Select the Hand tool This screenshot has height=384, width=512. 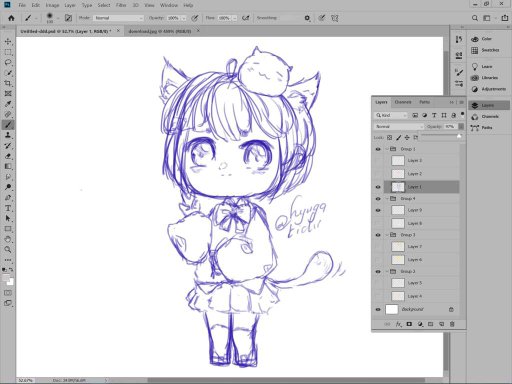(x=8, y=239)
